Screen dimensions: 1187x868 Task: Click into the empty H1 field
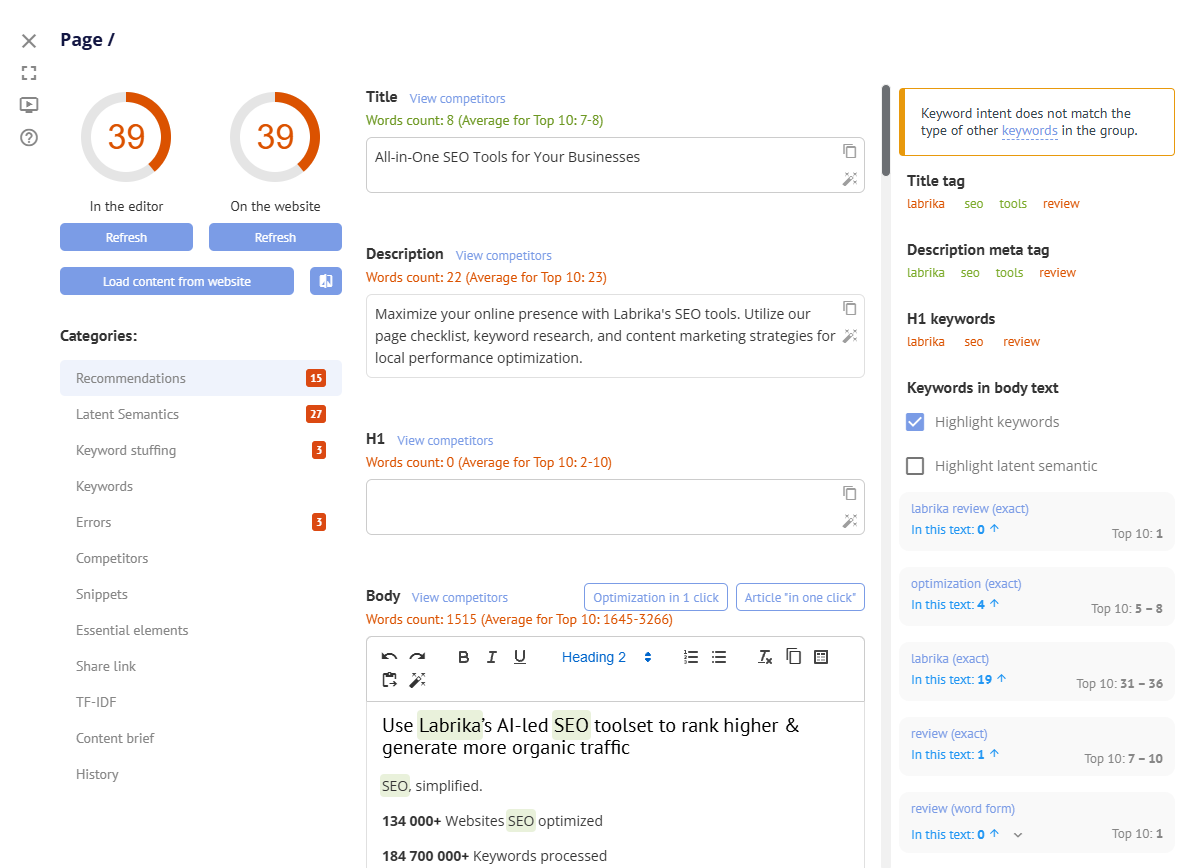pos(615,507)
